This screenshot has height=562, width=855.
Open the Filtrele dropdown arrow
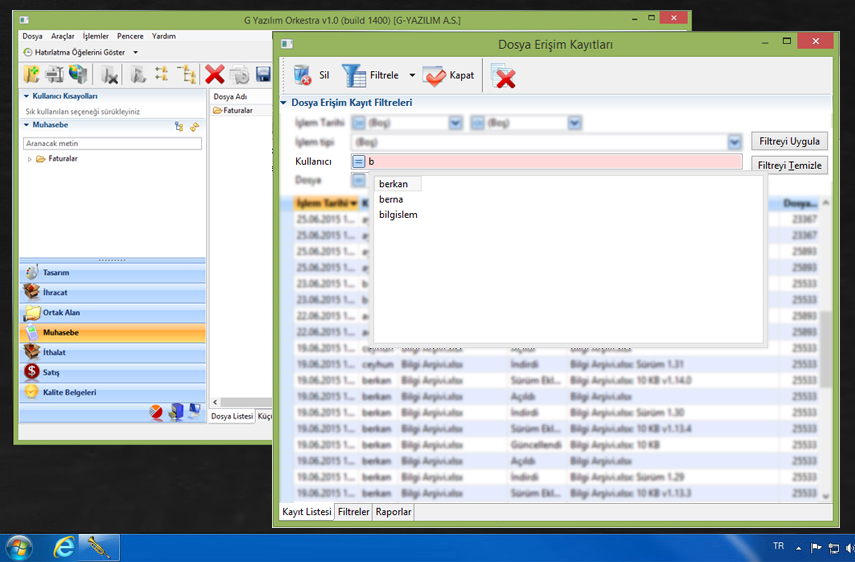412,75
